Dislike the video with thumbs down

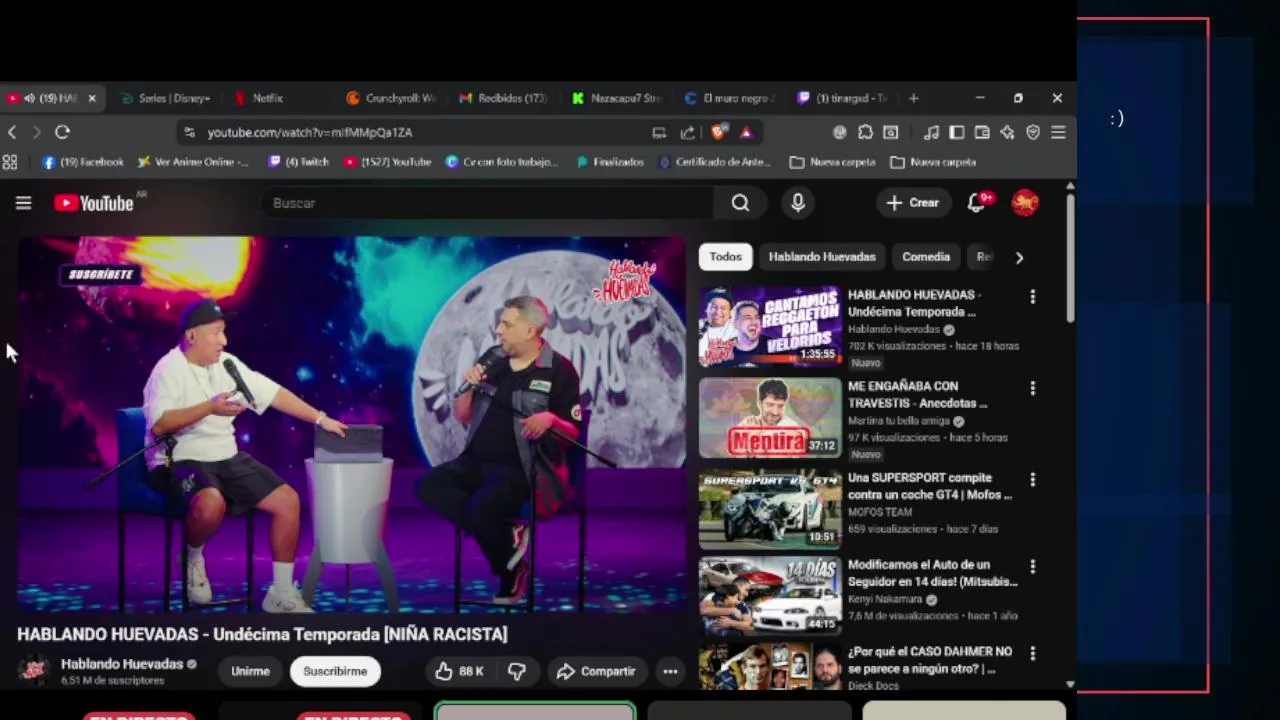pyautogui.click(x=517, y=671)
